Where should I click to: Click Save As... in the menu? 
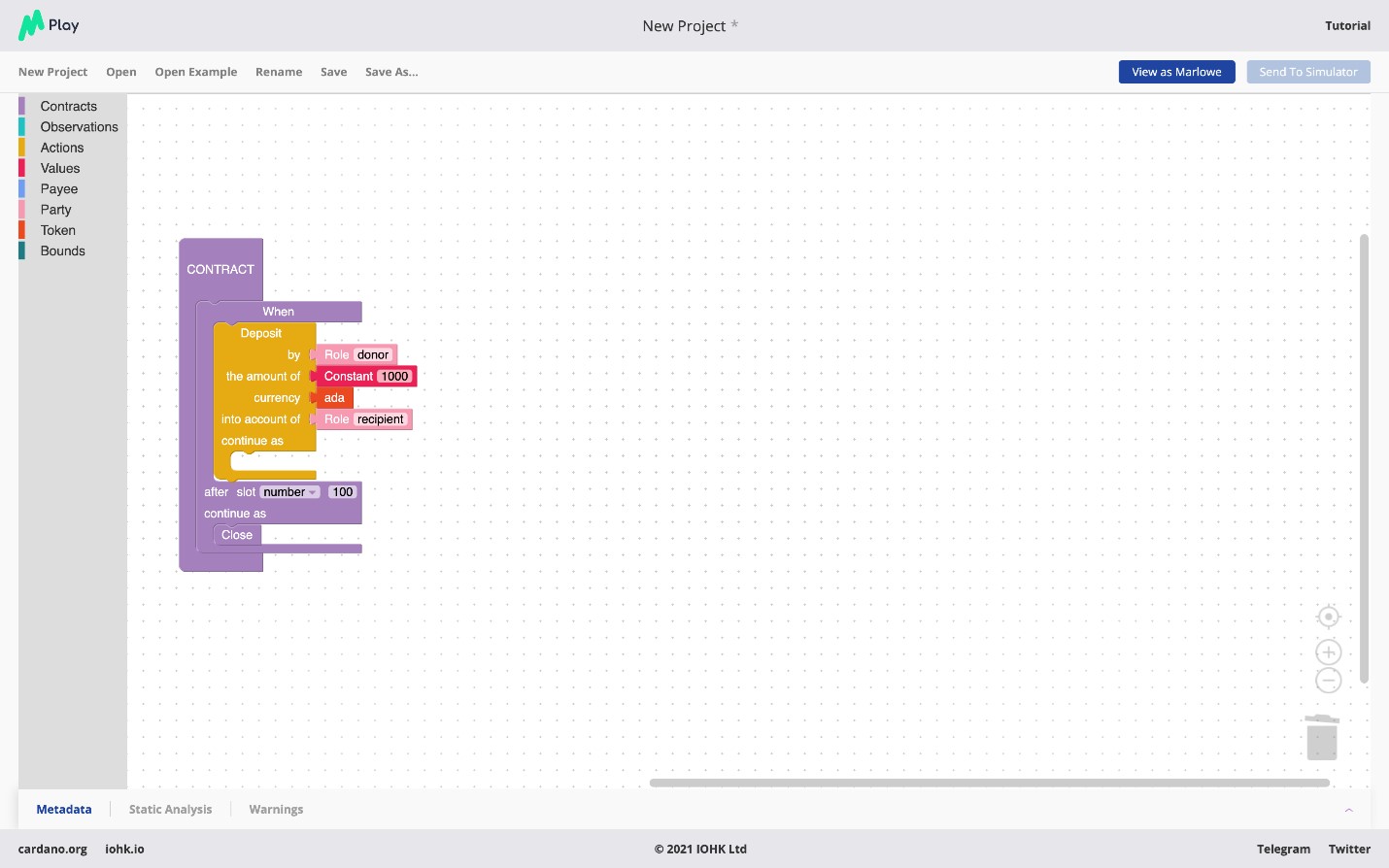click(x=391, y=72)
